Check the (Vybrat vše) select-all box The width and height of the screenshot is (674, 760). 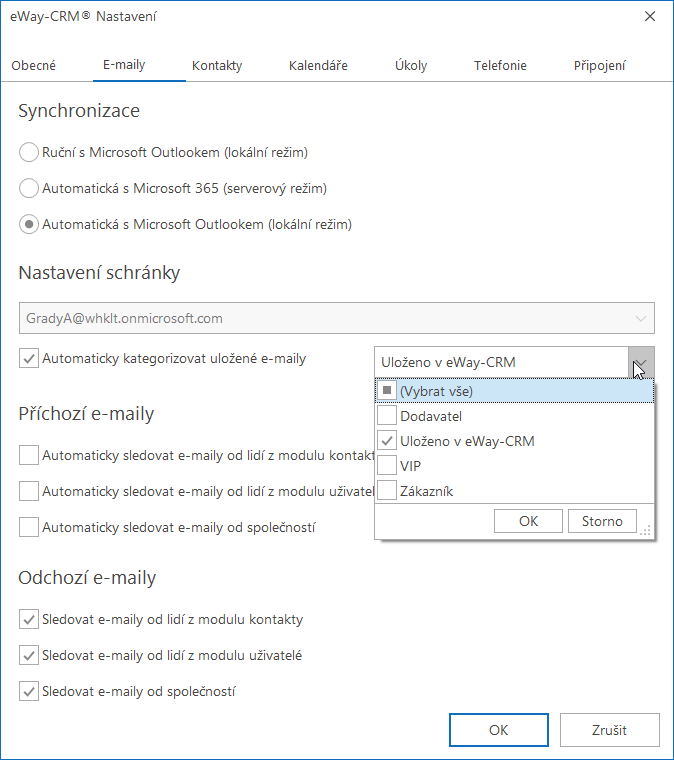pyautogui.click(x=387, y=391)
